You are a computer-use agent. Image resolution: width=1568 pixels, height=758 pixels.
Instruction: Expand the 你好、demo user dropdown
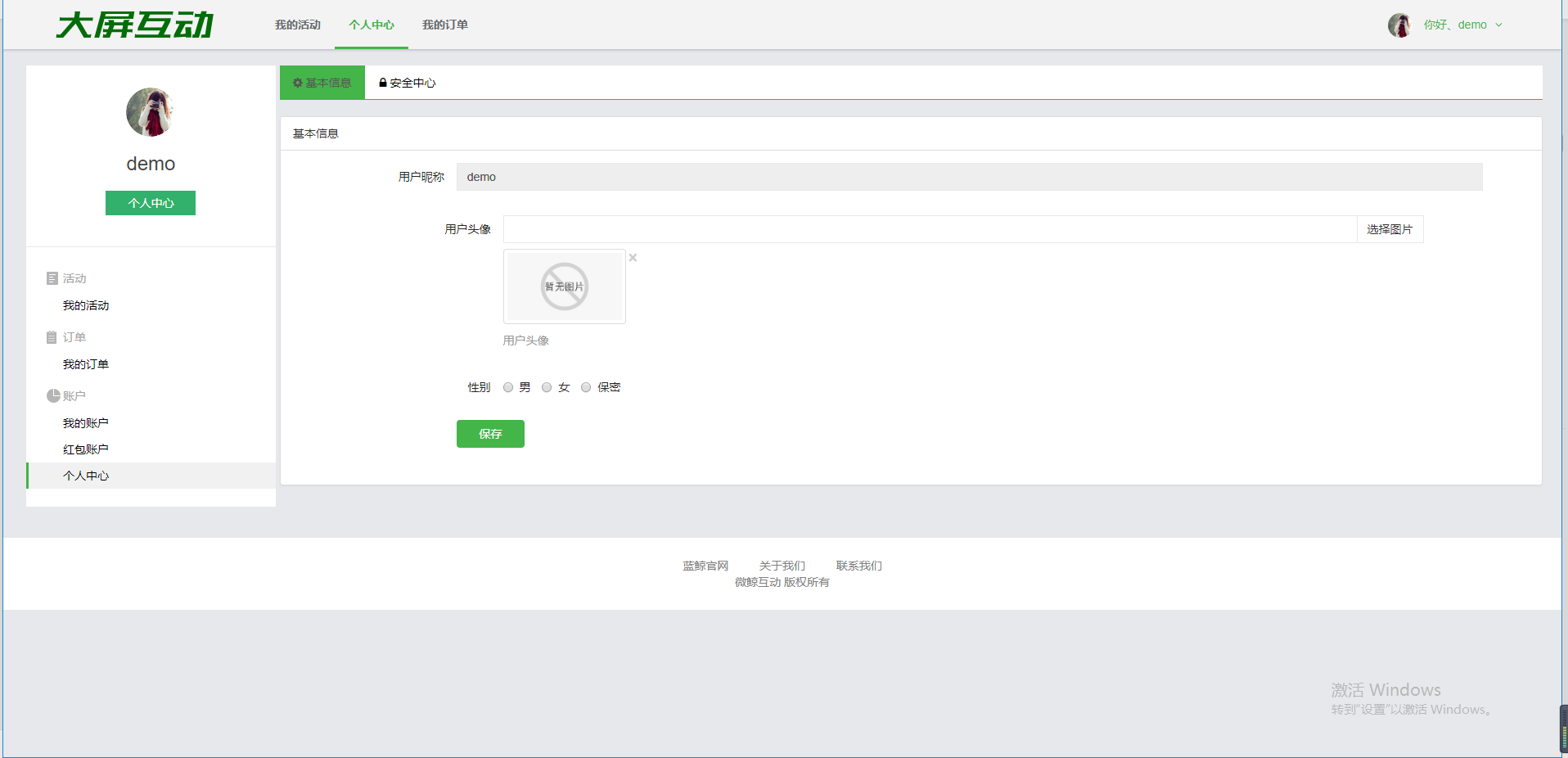(x=1462, y=25)
